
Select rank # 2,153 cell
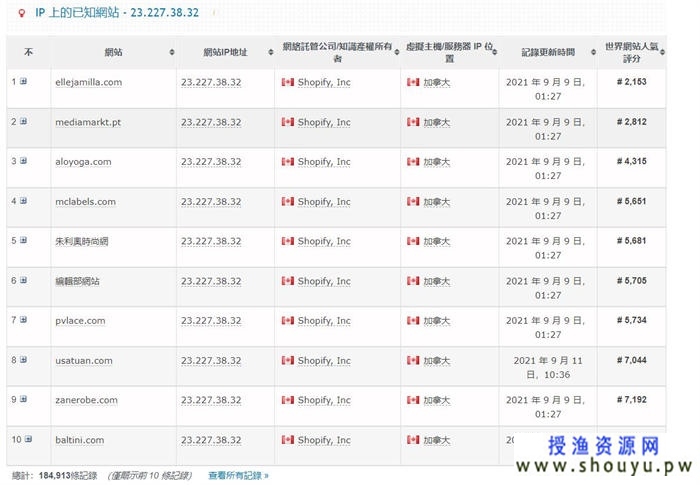(631, 82)
